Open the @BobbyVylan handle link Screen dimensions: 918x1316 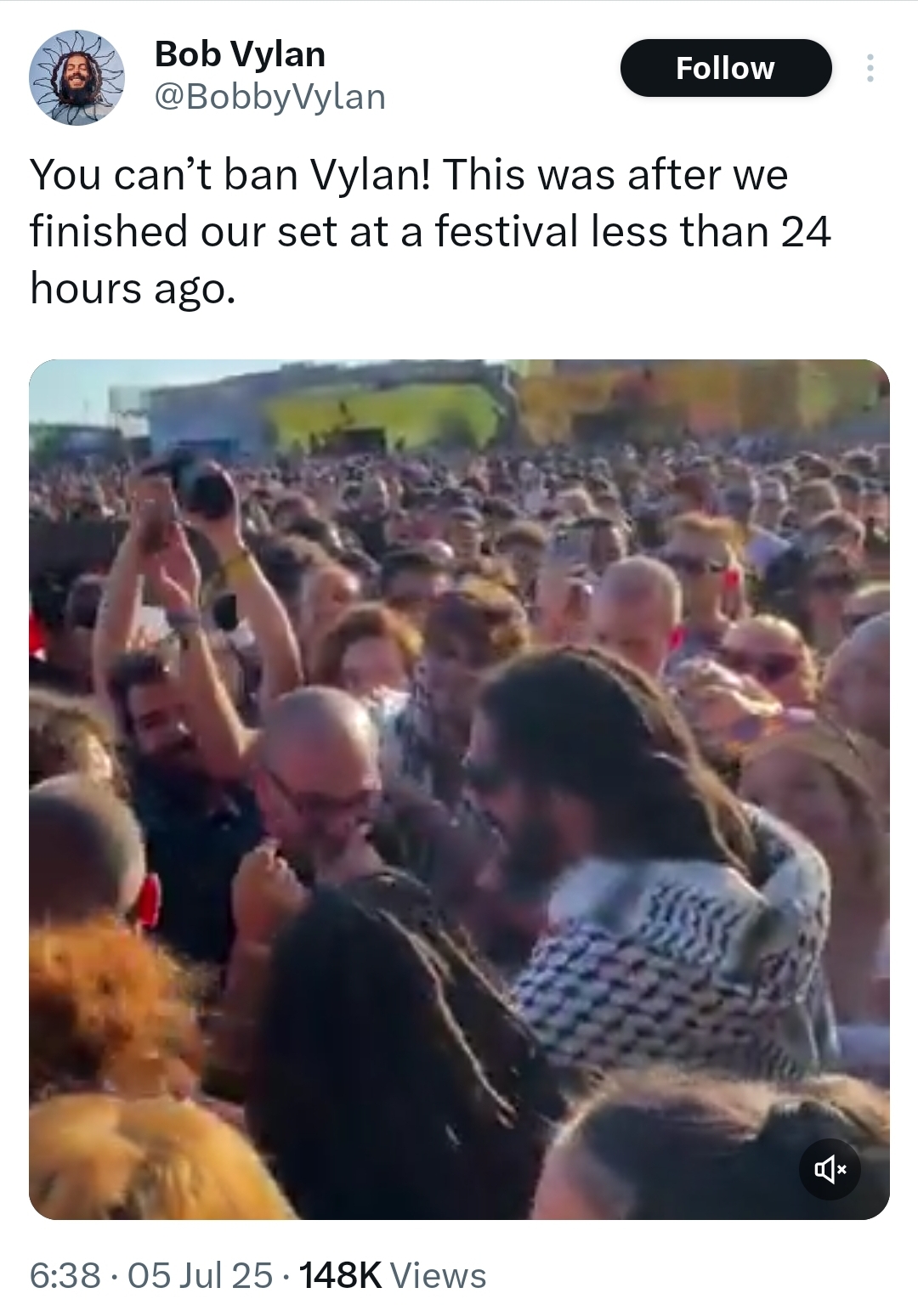coord(269,97)
